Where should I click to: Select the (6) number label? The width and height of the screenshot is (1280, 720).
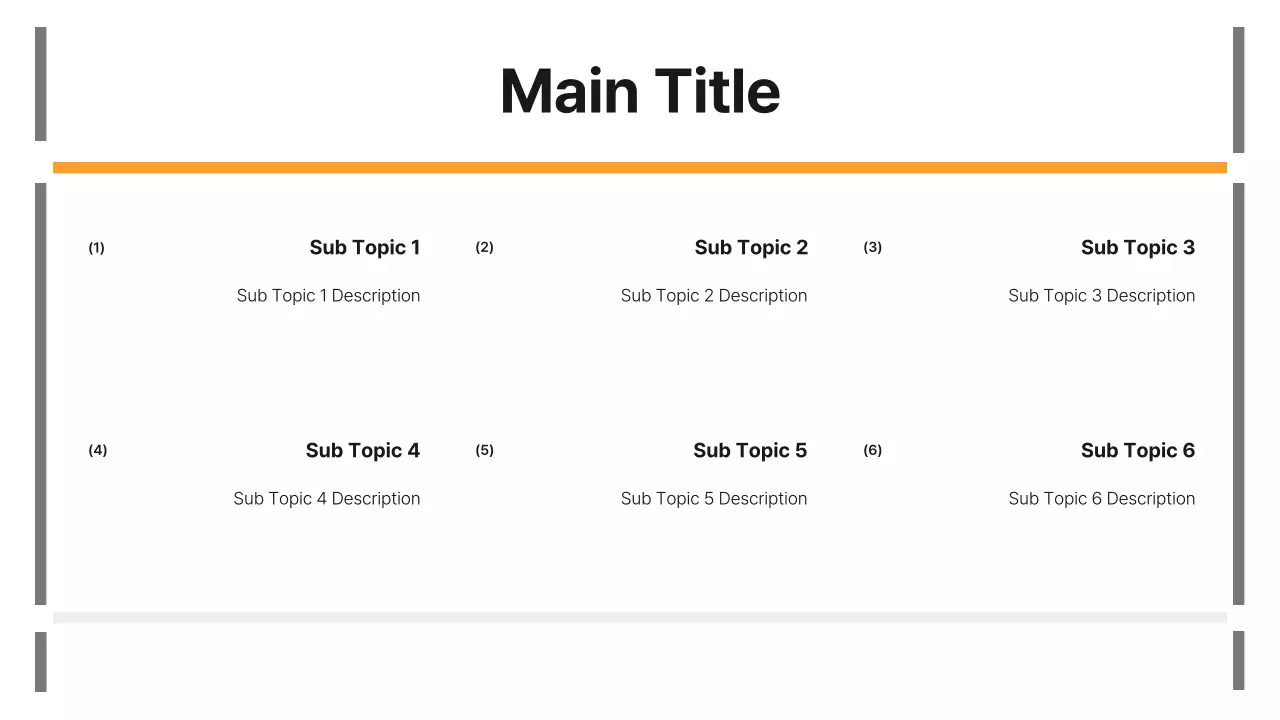pyautogui.click(x=873, y=450)
